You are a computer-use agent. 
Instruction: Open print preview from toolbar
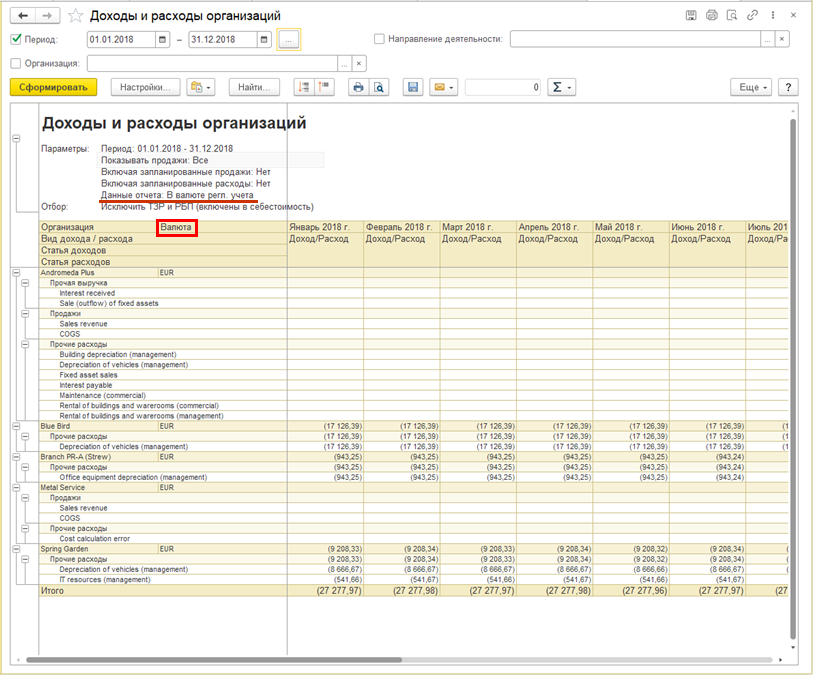point(379,87)
